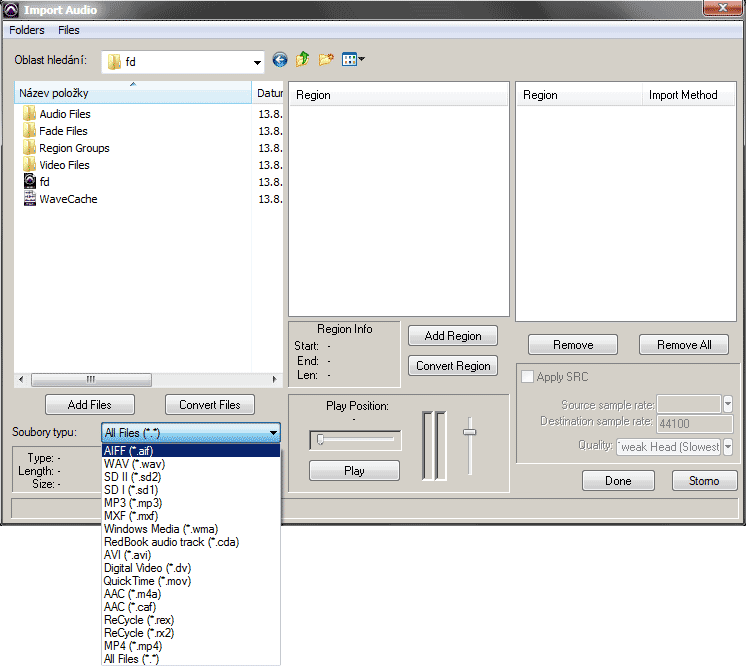The width and height of the screenshot is (746, 666).
Task: Choose AAC (*.m4a) file type
Action: point(191,594)
